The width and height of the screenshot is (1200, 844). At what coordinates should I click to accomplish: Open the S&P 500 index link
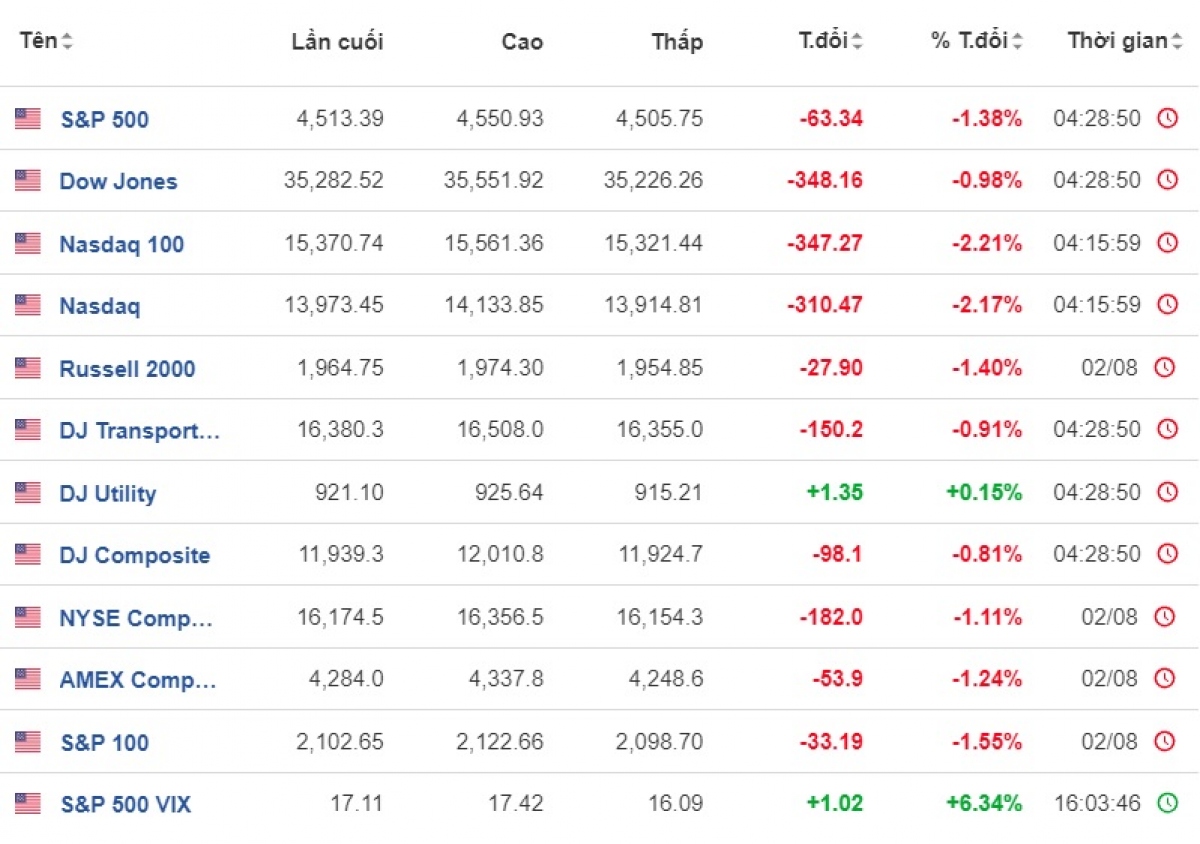pos(104,119)
